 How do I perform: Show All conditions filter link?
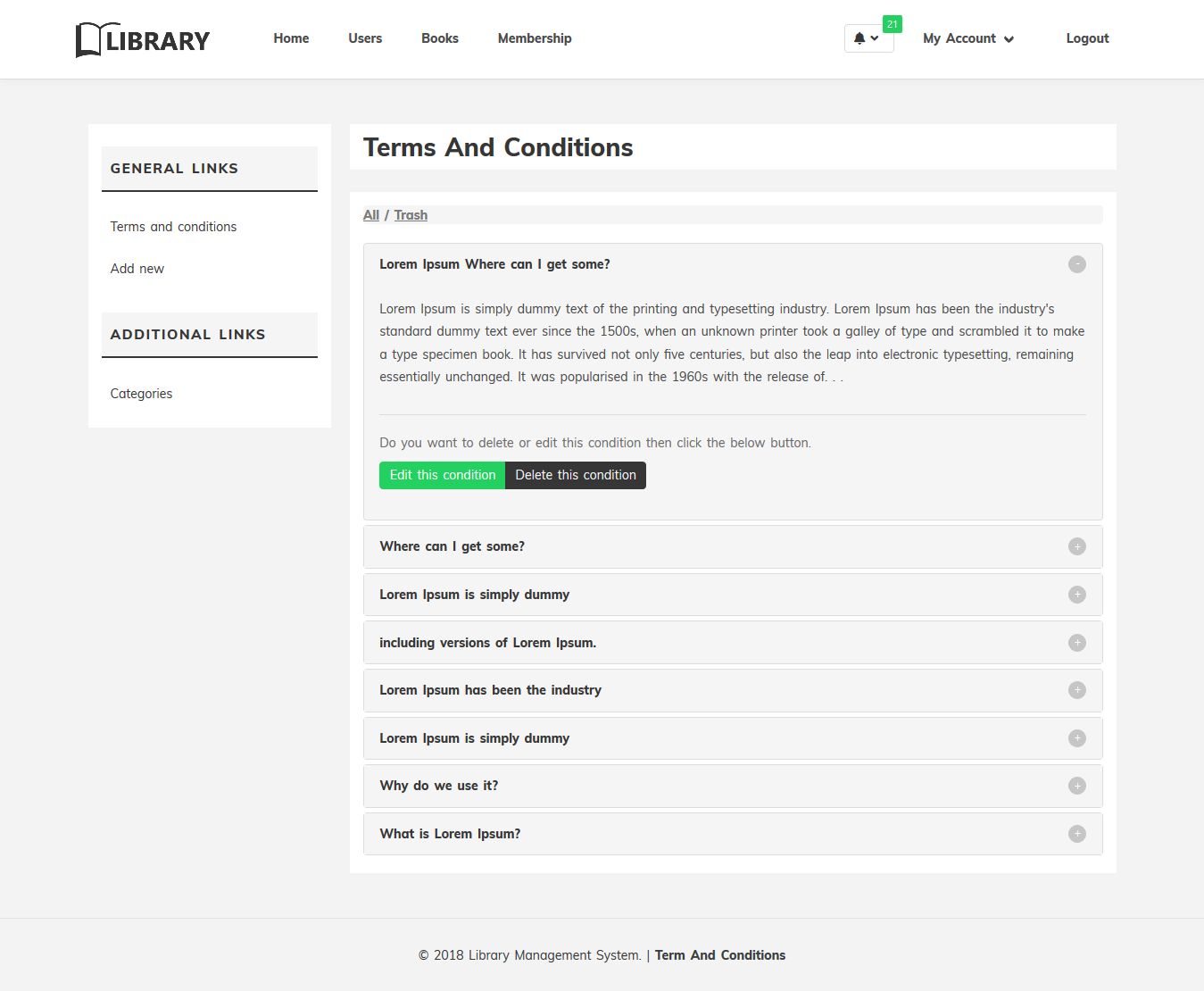(x=371, y=215)
